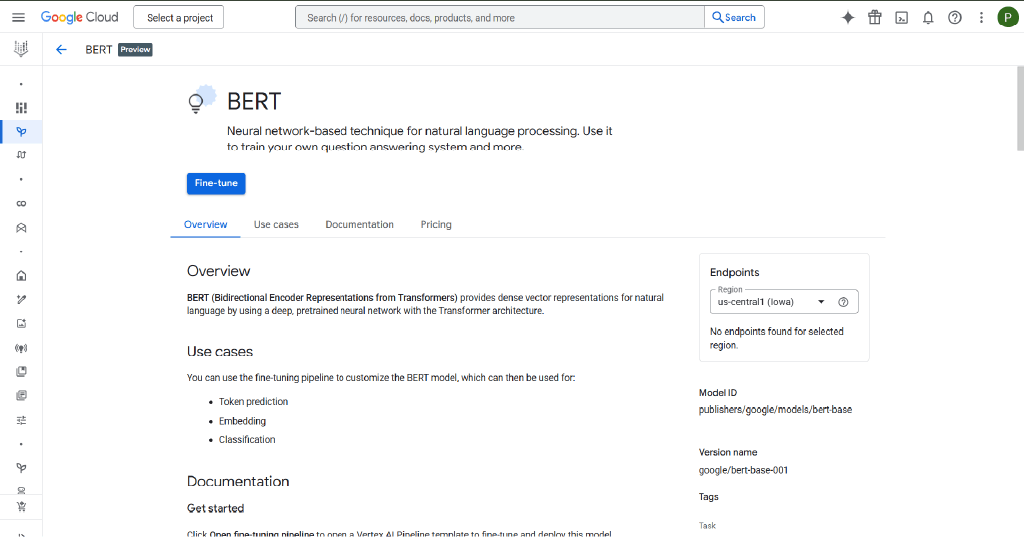Image resolution: width=1024 pixels, height=537 pixels.
Task: Click the Tags label
Action: [x=709, y=497]
